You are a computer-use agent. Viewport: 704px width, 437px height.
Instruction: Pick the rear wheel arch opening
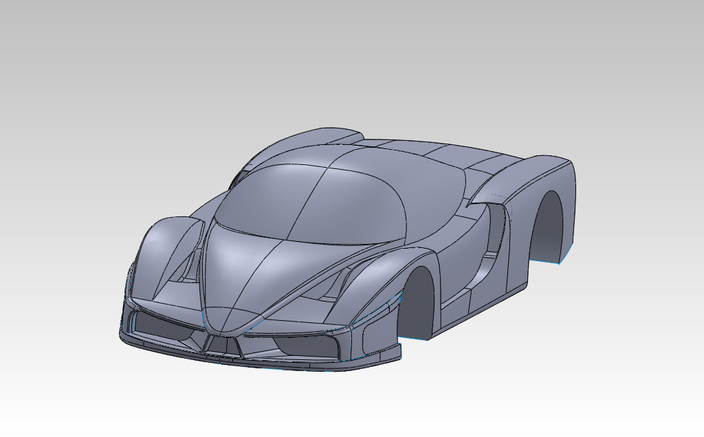[x=549, y=227]
